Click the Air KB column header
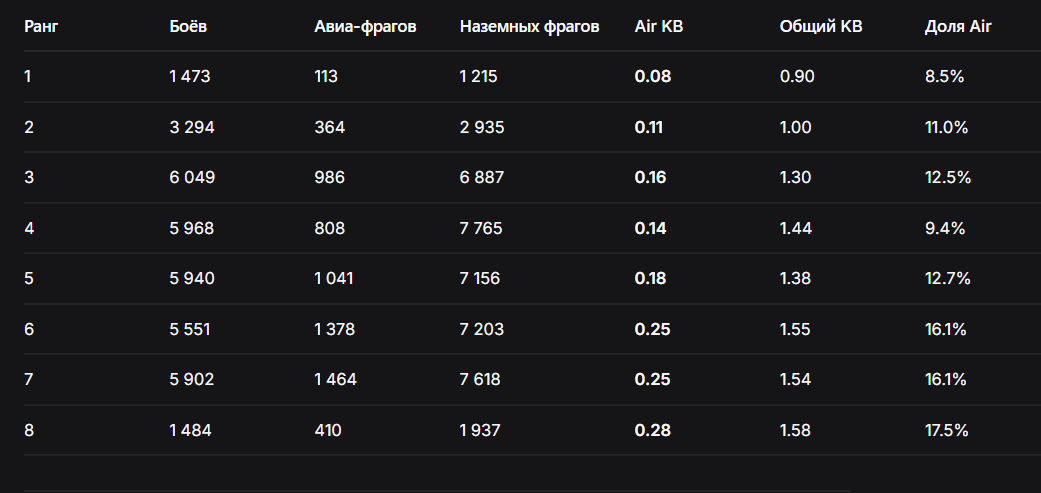1041x493 pixels. 658,27
